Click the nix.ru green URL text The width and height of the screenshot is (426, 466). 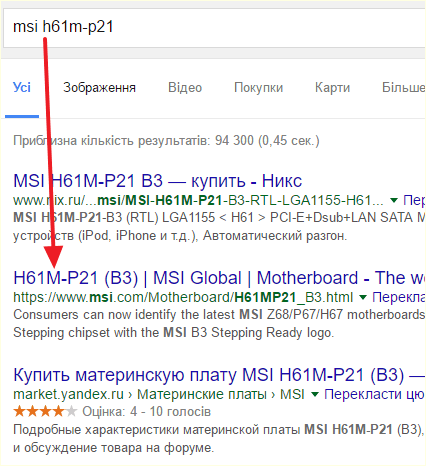click(198, 200)
